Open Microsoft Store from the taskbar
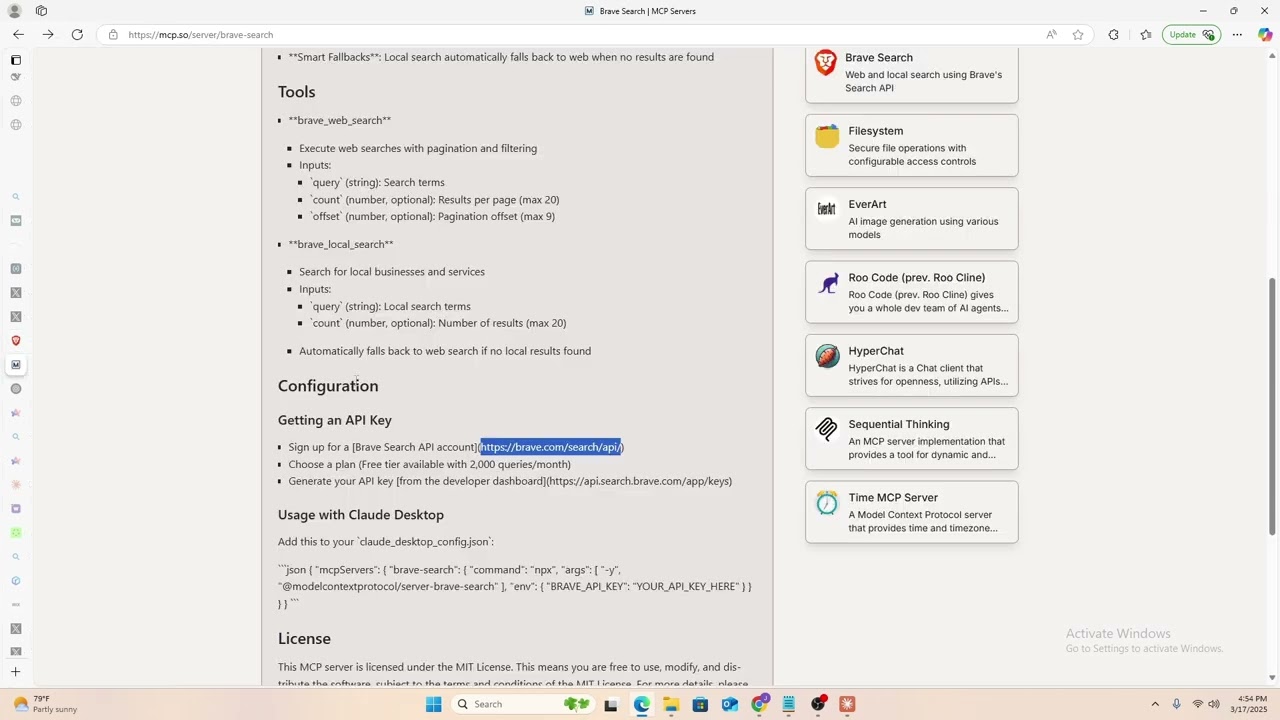 coord(700,704)
